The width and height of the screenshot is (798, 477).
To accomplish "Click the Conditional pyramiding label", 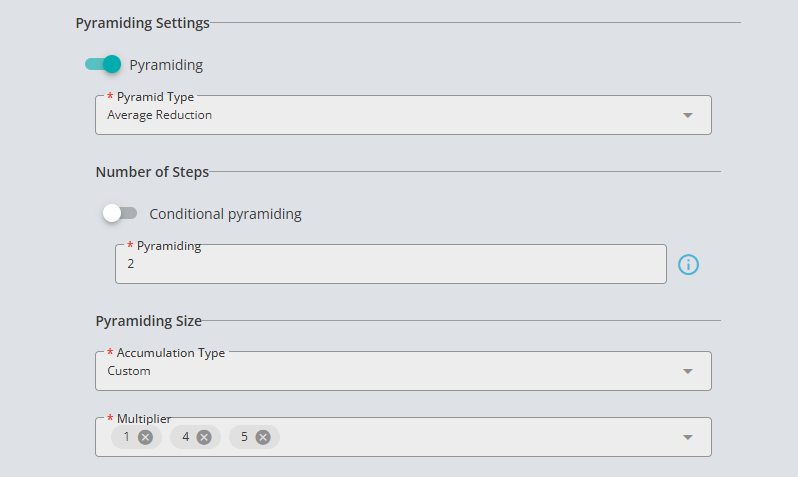I will [225, 214].
